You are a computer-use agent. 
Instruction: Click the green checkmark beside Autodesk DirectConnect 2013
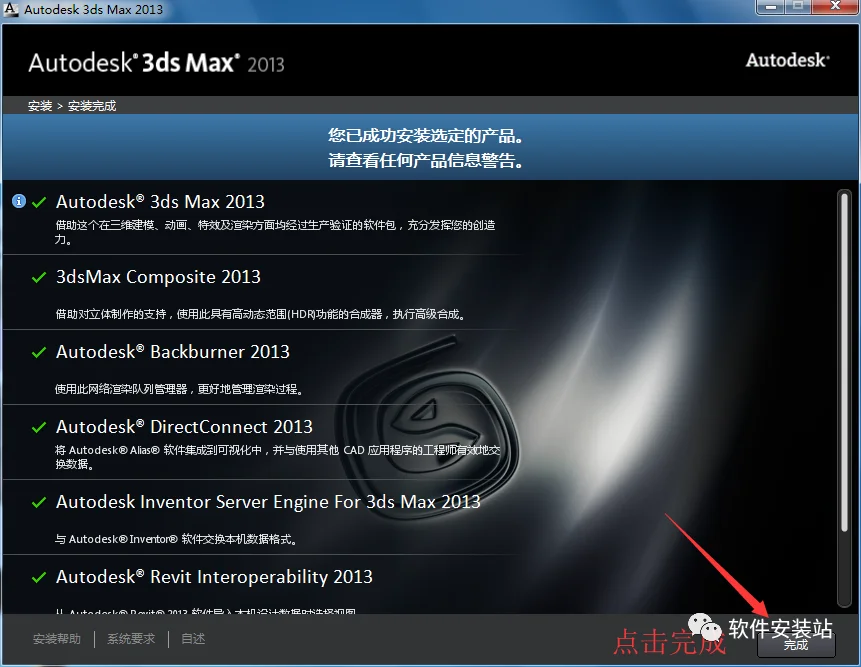tap(38, 428)
